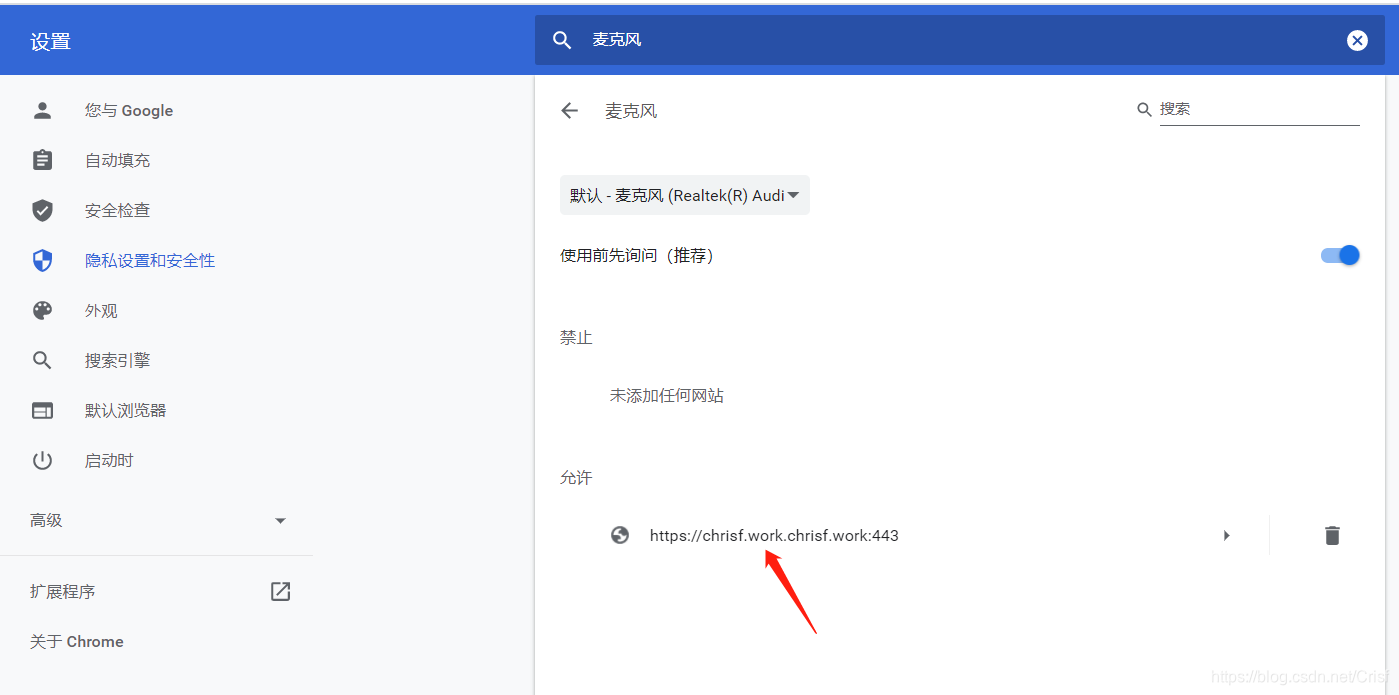Click the external link icon beside 扩展程序
This screenshot has width=1399, height=695.
pos(280,591)
